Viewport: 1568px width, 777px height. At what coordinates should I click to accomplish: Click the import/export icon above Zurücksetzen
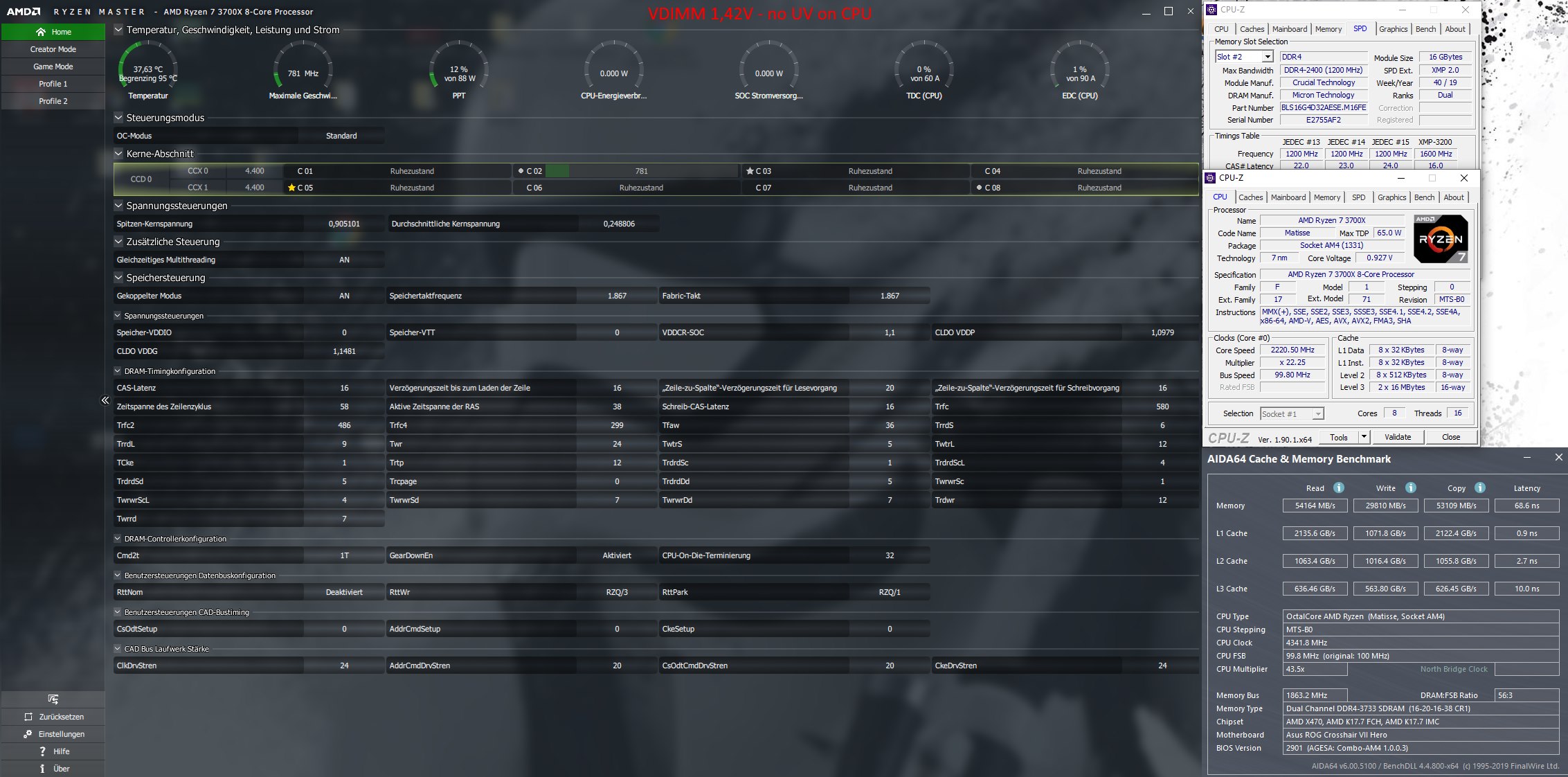coord(53,699)
